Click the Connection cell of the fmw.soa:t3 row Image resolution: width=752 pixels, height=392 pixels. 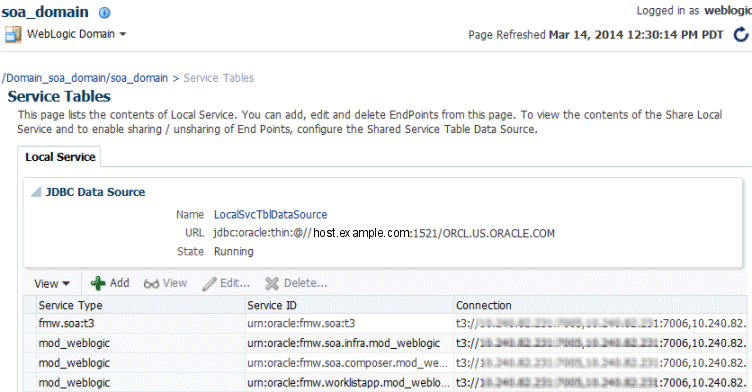pos(600,323)
